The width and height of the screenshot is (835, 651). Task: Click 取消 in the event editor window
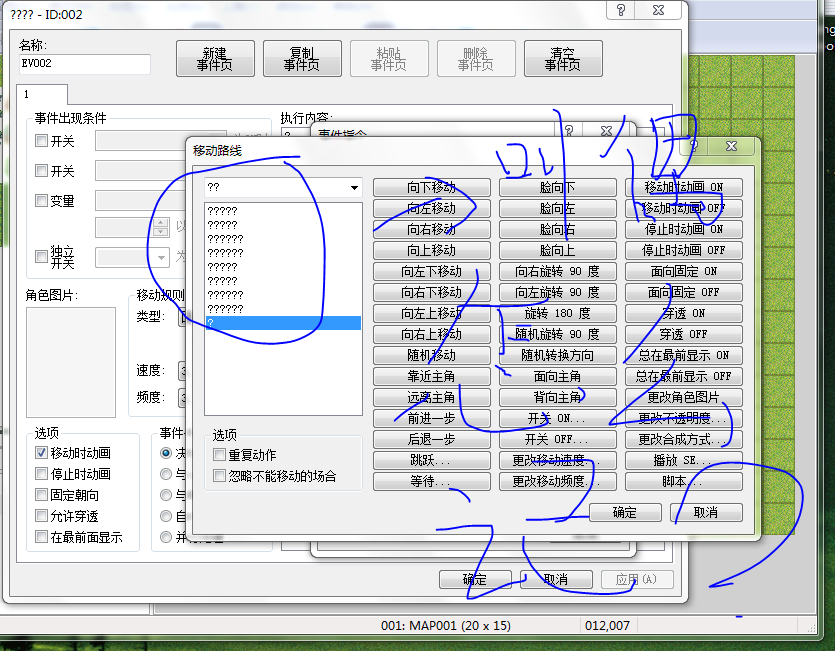[556, 579]
